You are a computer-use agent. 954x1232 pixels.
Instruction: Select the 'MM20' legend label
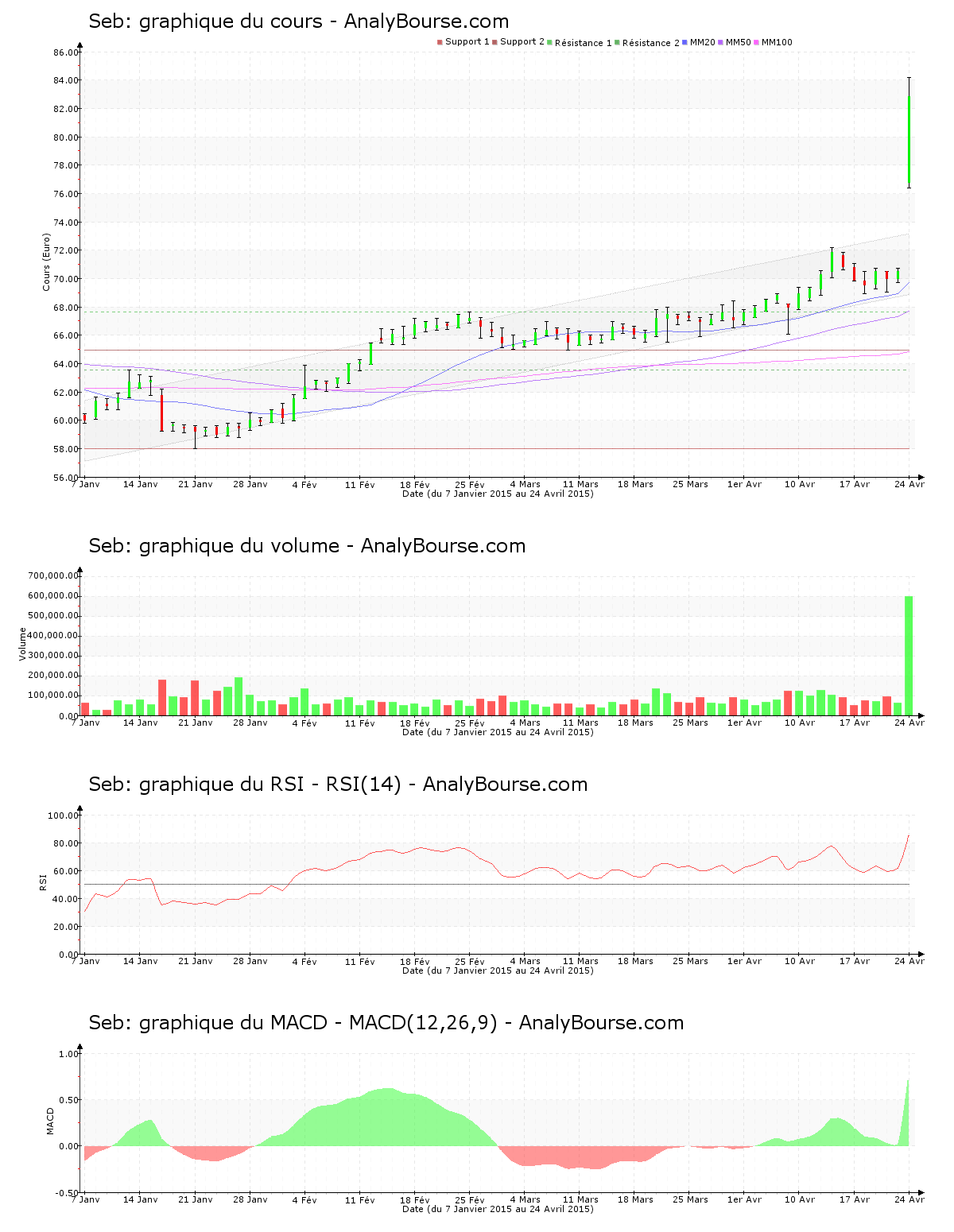pos(703,42)
